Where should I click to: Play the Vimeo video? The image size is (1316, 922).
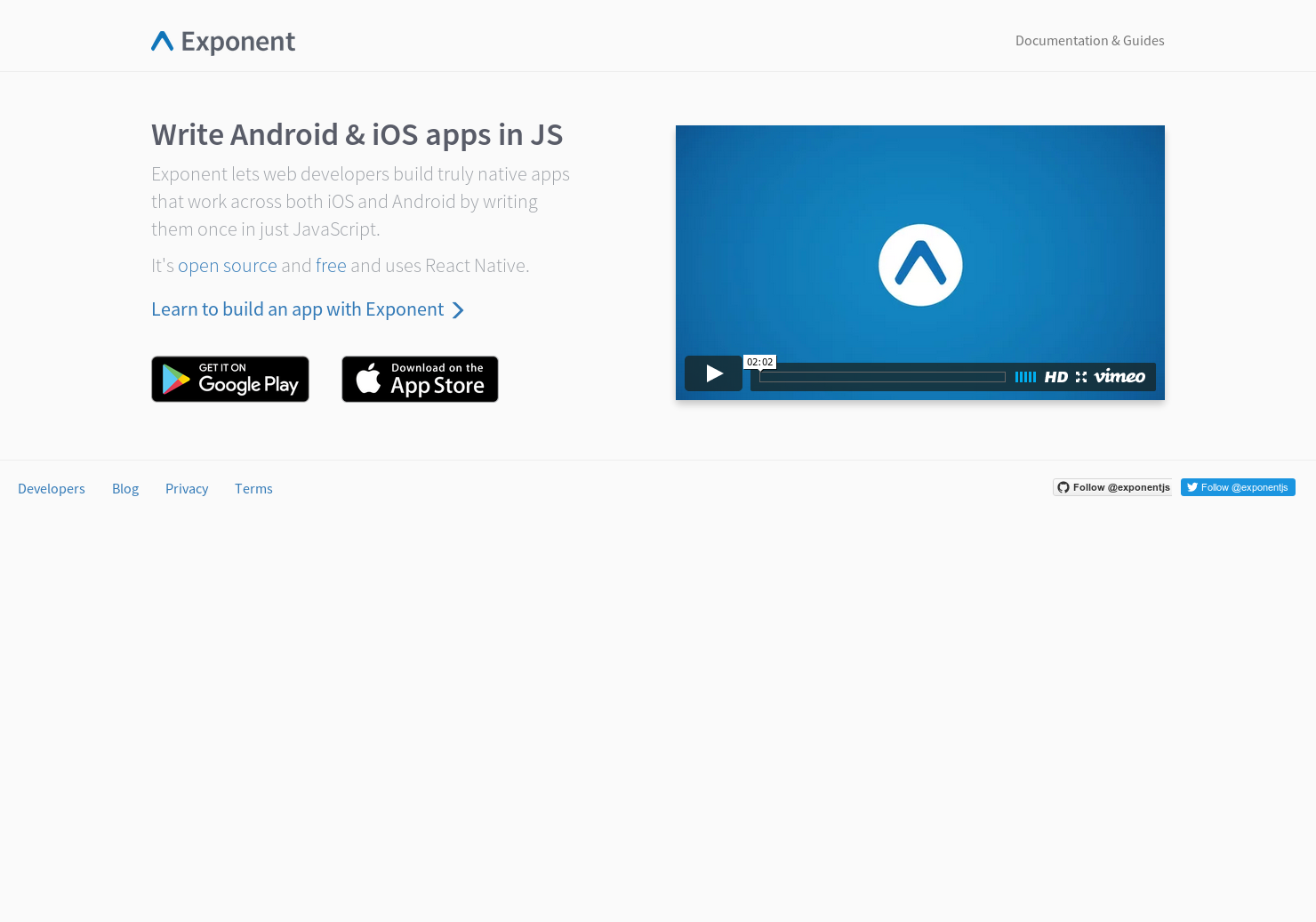coord(713,373)
